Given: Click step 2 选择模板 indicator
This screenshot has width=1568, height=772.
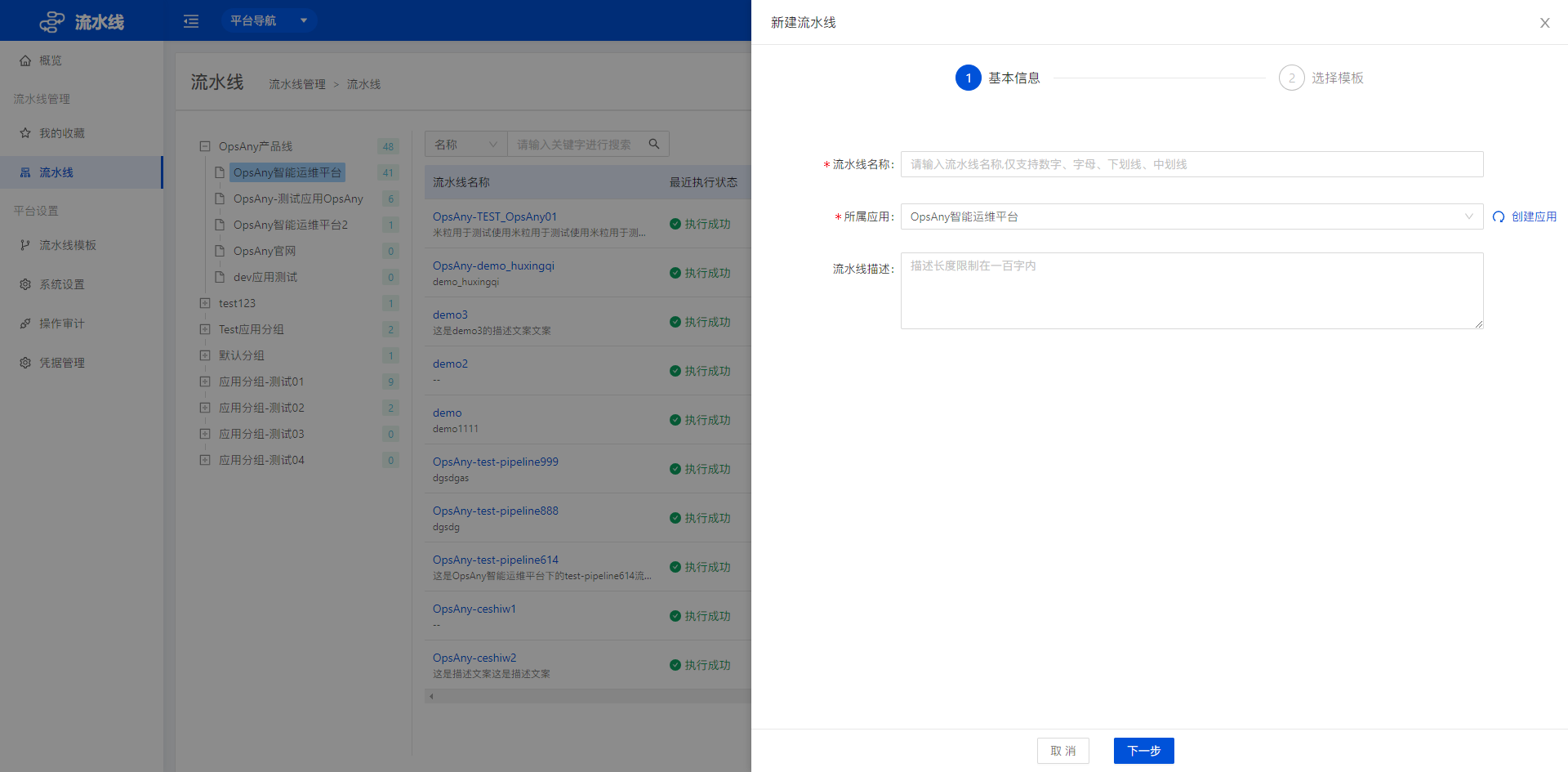Looking at the screenshot, I should coord(1292,78).
